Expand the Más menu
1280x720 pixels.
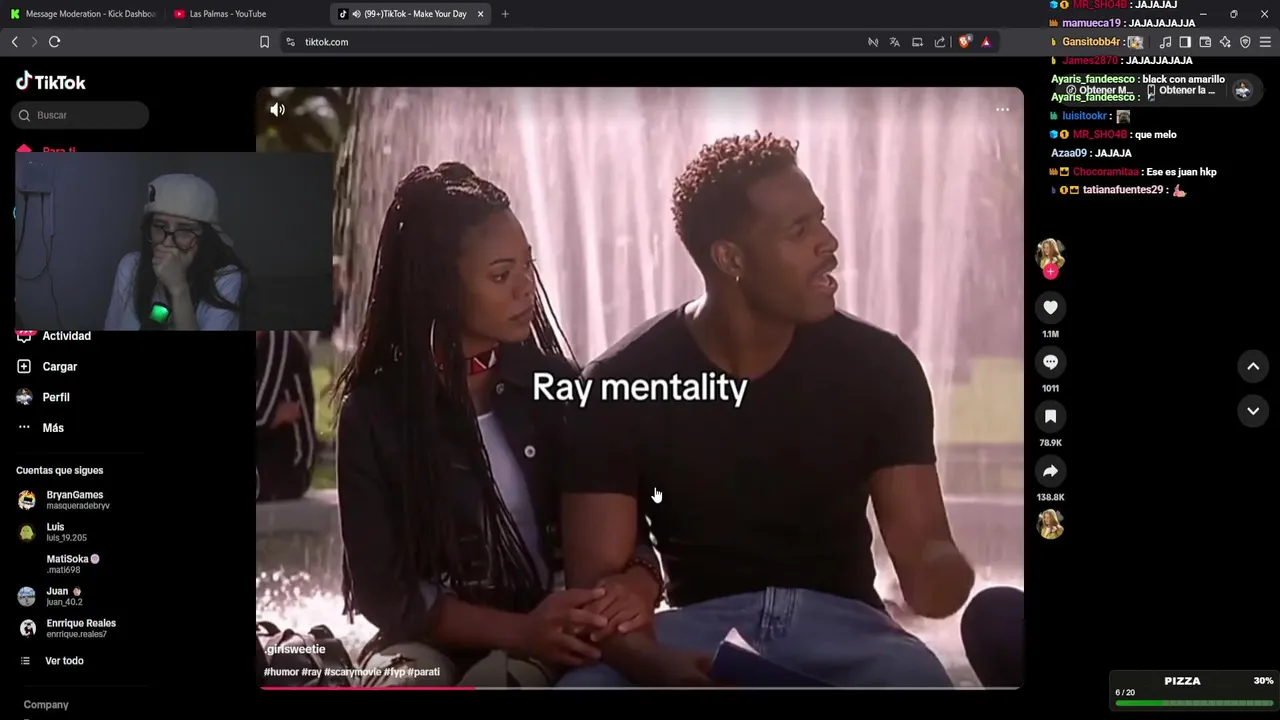click(53, 428)
